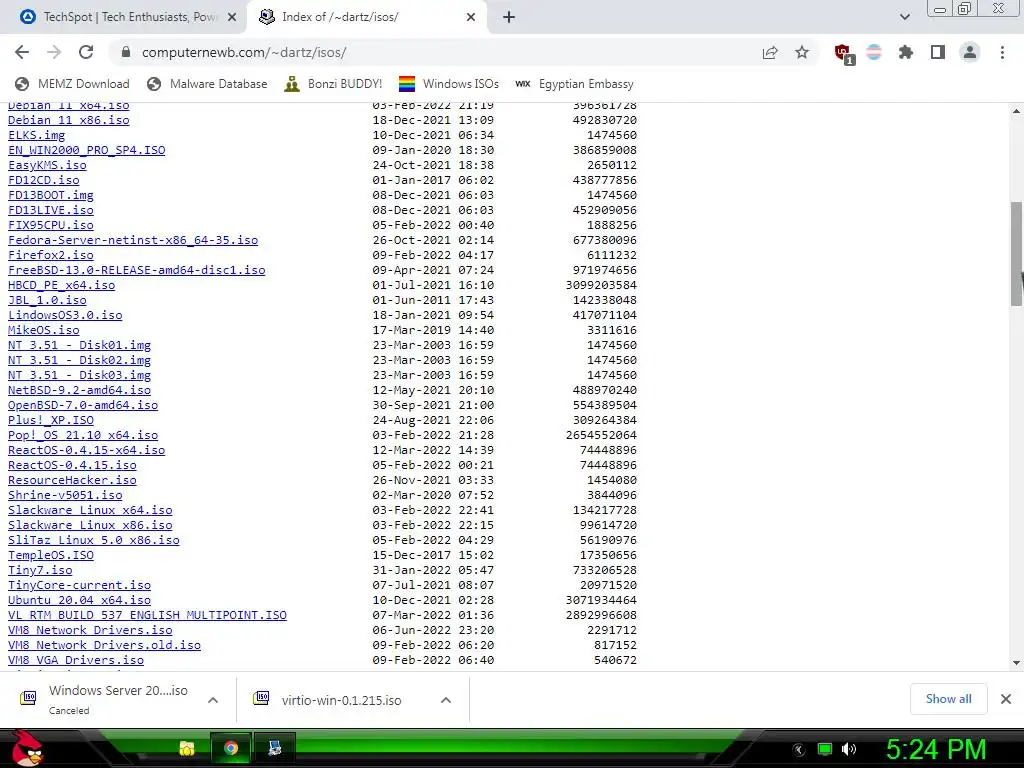1024x768 pixels.
Task: Click the volume speaker tray icon
Action: [x=848, y=749]
